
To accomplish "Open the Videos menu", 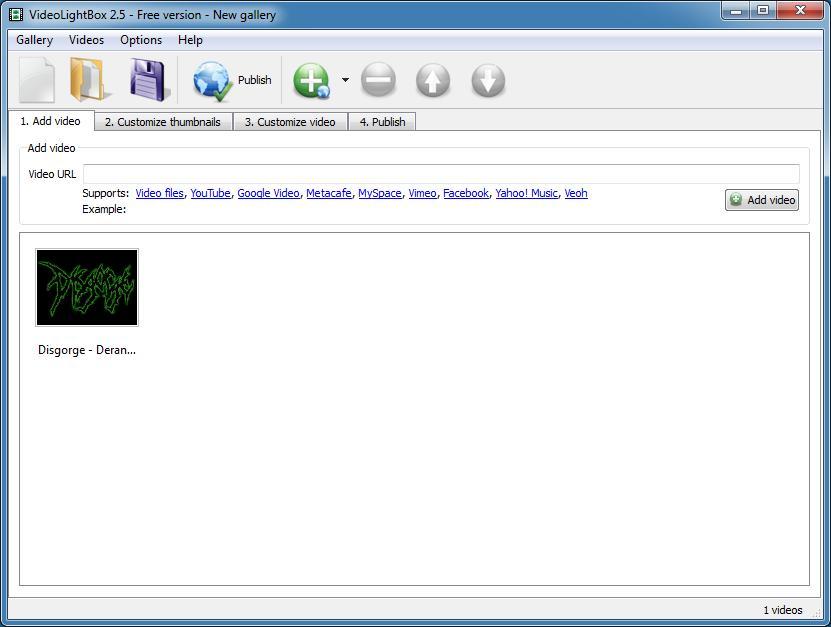I will [86, 40].
